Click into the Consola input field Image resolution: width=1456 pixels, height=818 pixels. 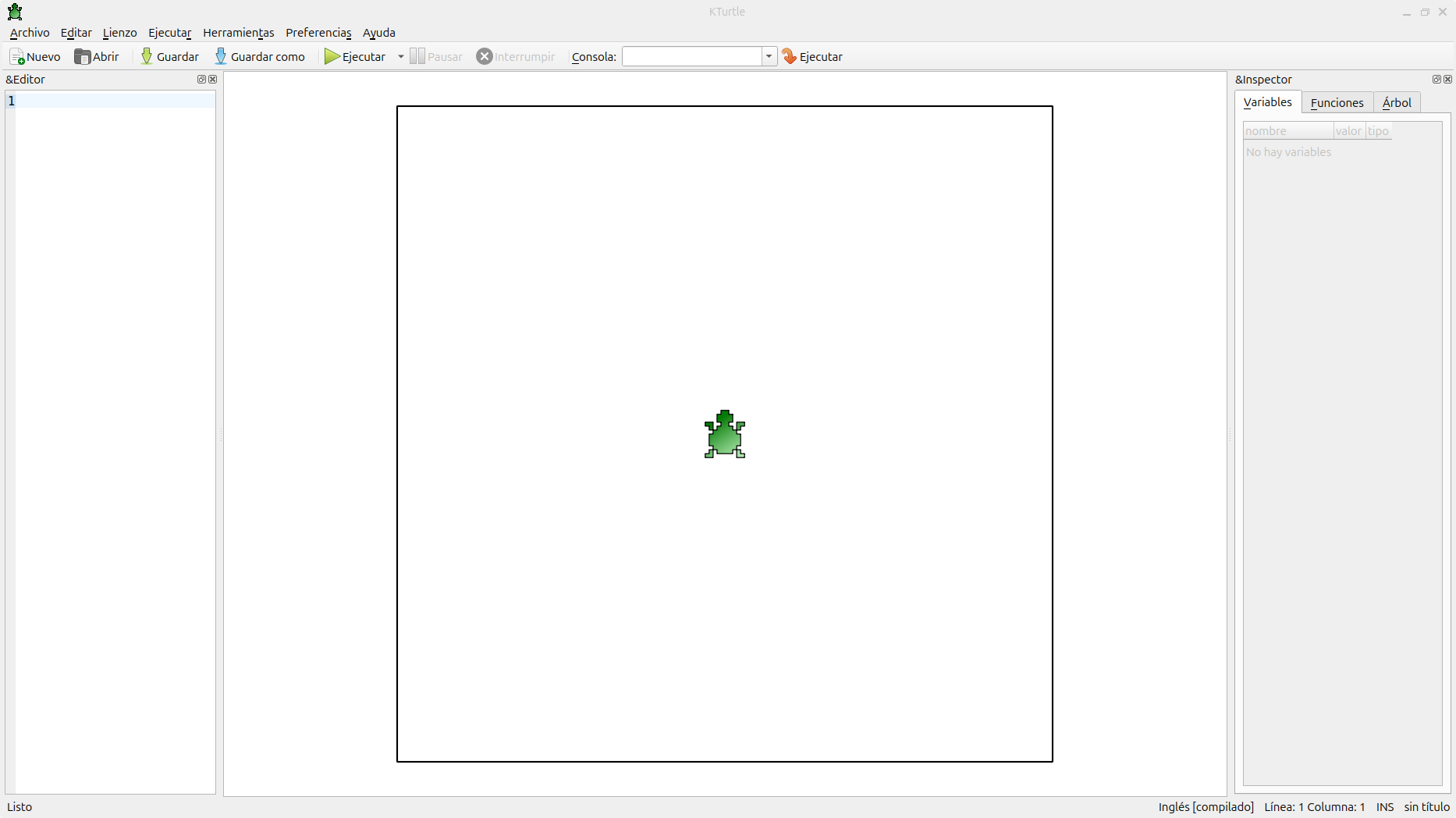(x=691, y=57)
